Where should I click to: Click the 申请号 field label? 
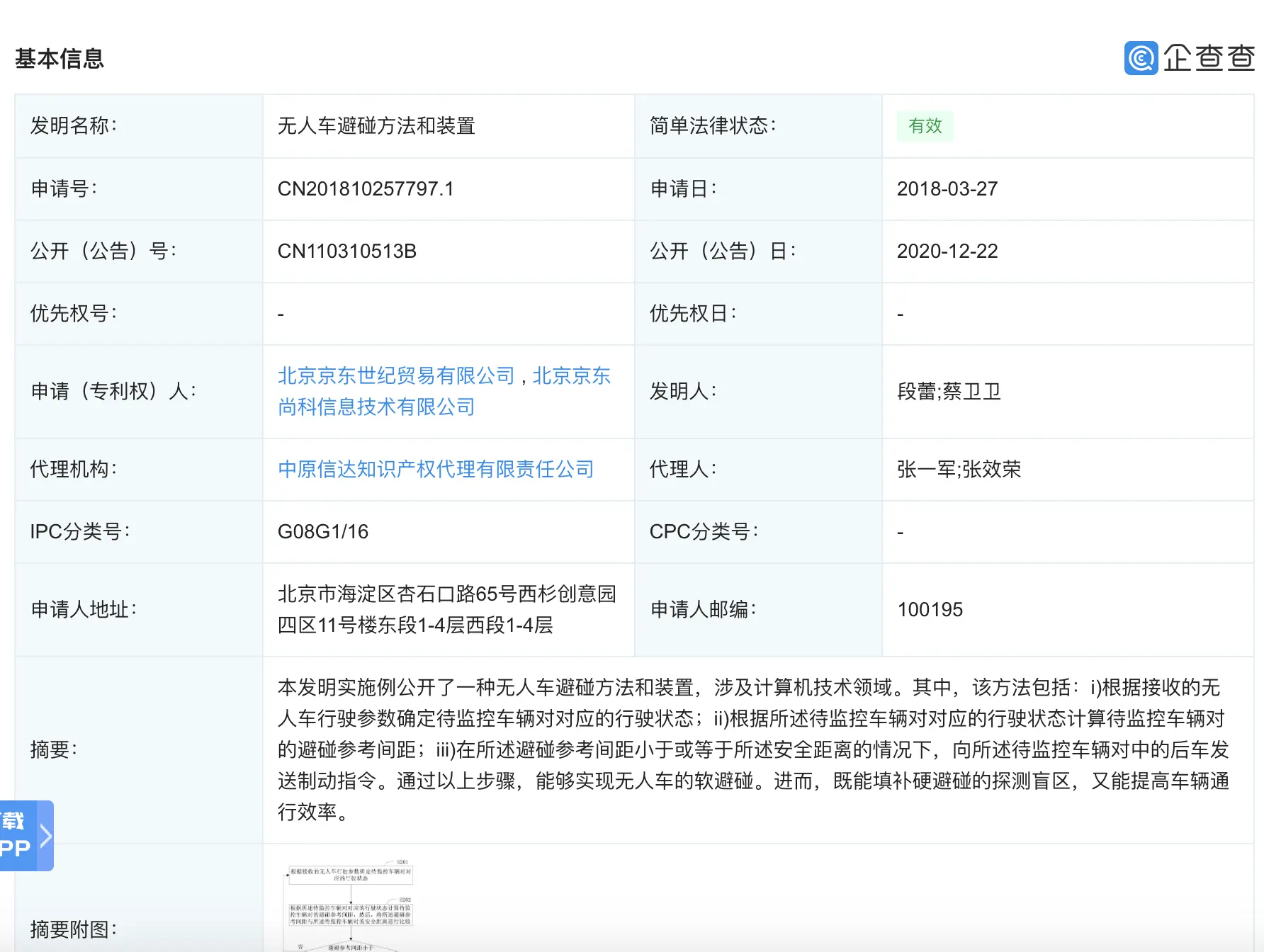coord(64,189)
